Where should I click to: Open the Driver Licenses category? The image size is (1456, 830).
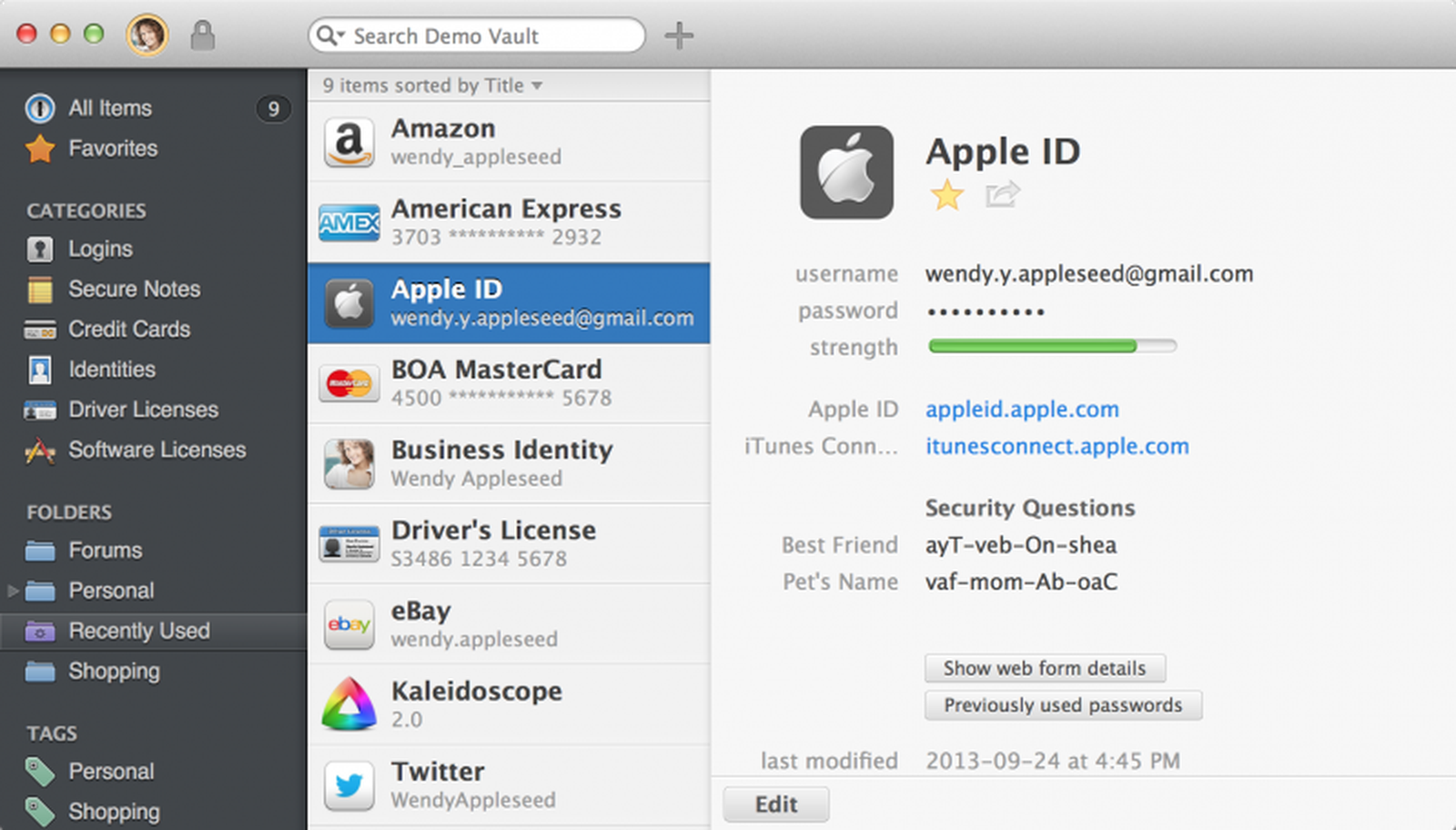click(x=142, y=410)
